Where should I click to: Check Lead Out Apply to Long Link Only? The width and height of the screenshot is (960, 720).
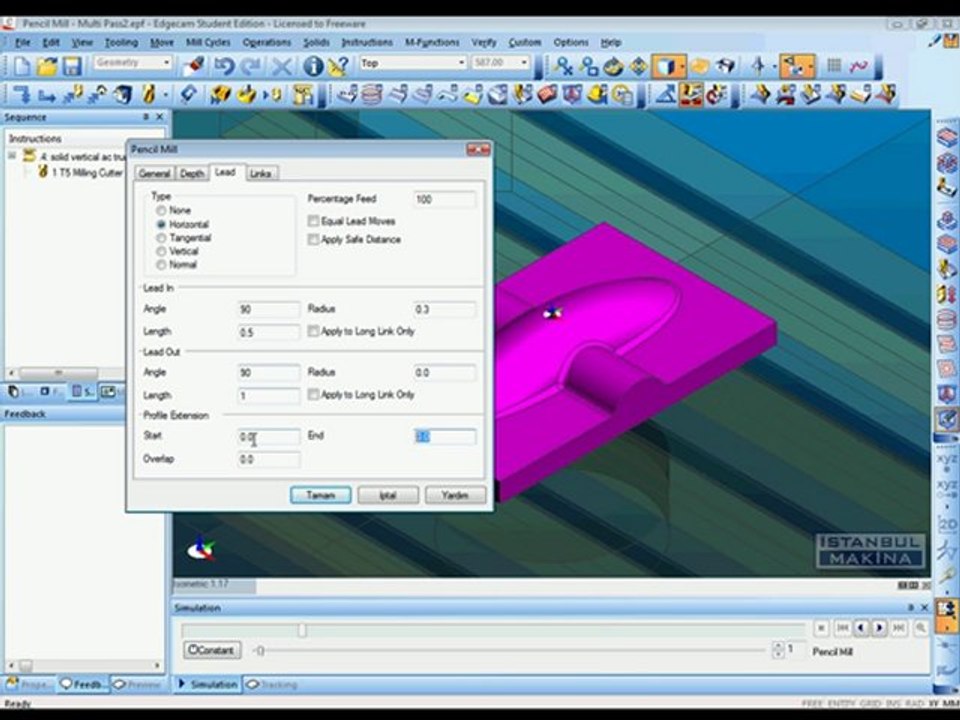point(313,394)
